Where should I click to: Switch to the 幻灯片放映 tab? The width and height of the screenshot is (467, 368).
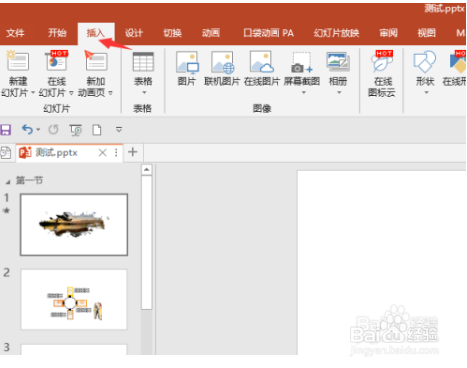pos(336,33)
